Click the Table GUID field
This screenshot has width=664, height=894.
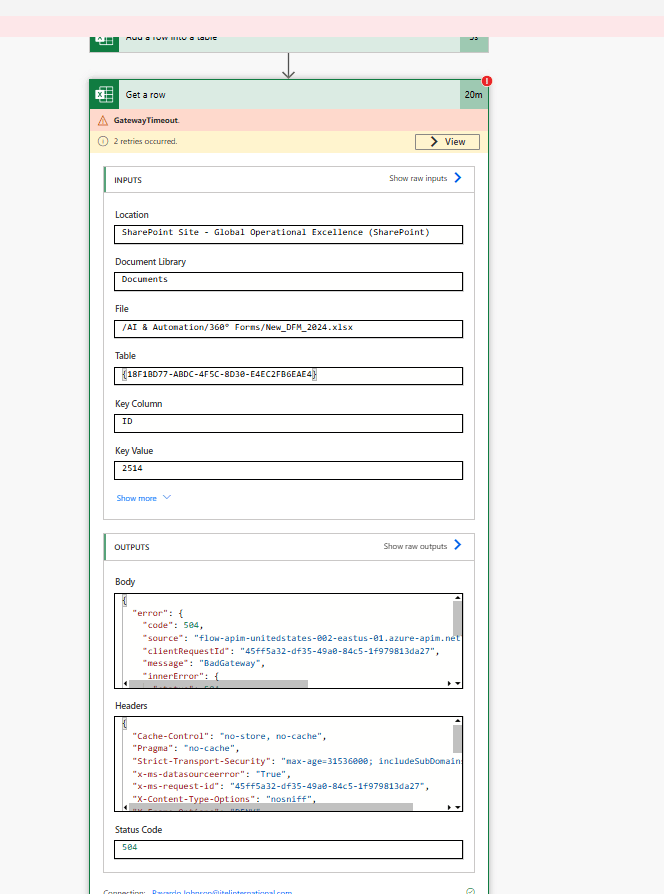[x=288, y=376]
